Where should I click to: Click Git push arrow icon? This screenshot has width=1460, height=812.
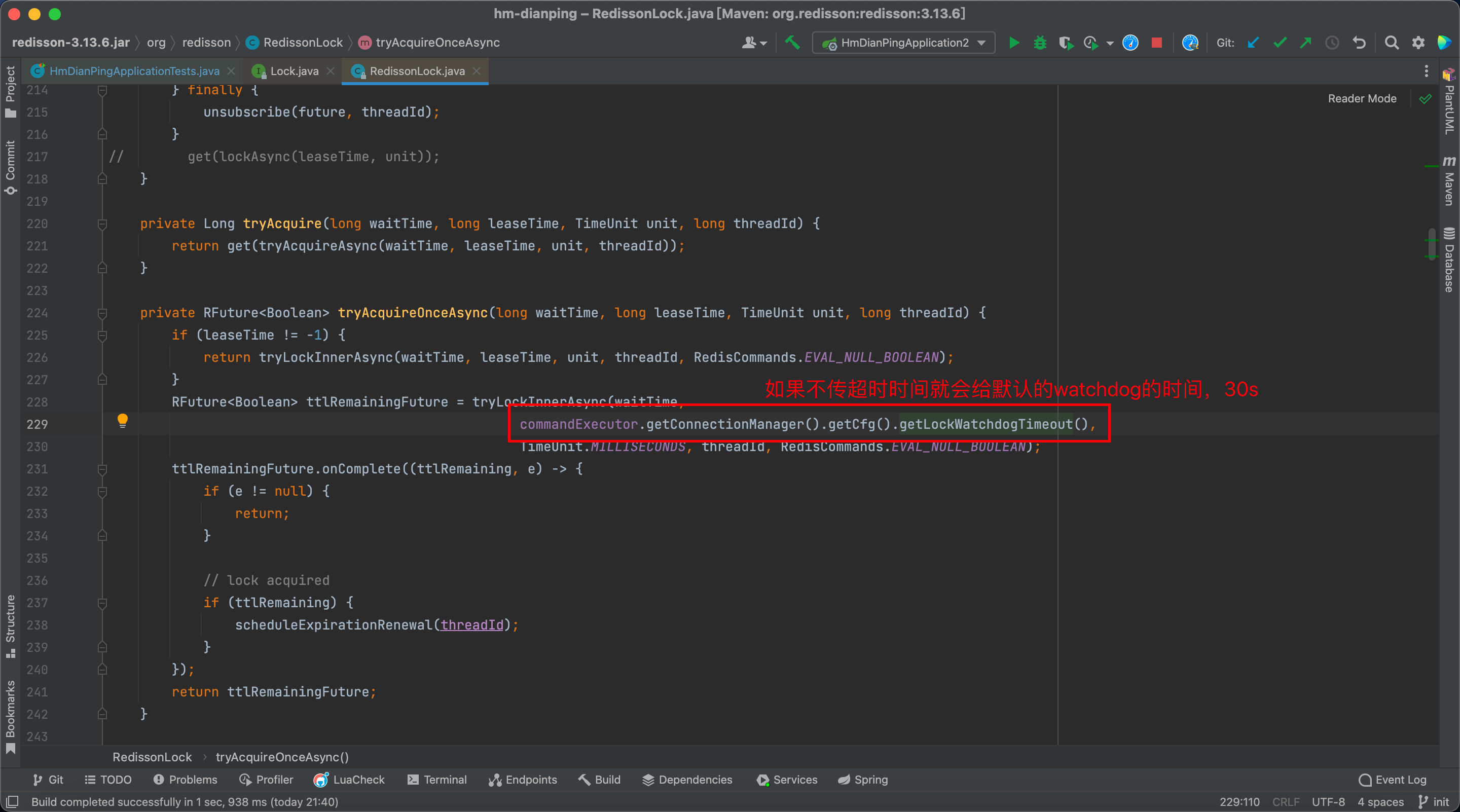pos(1305,43)
